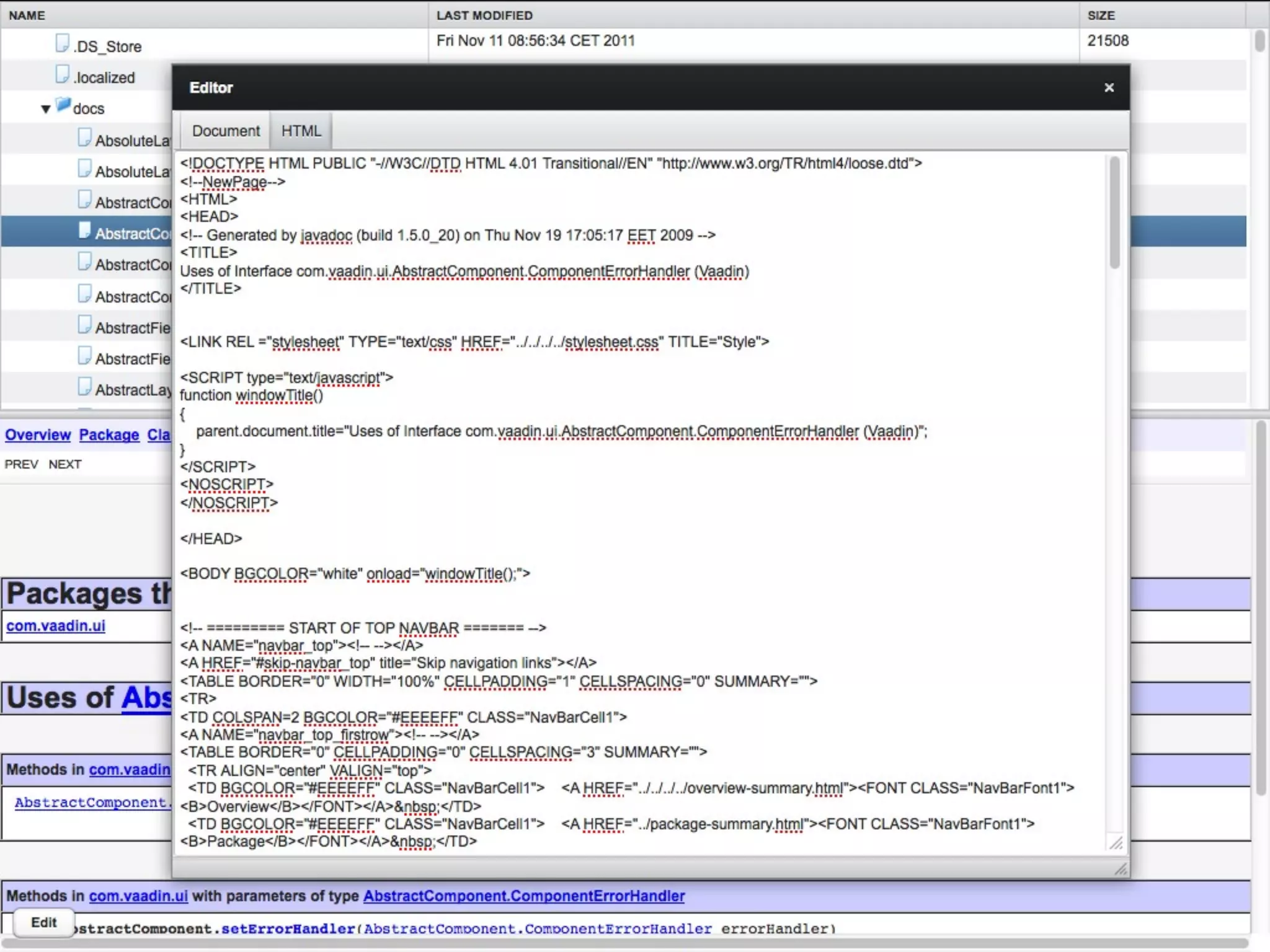1270x952 pixels.
Task: Click the 'function windowTitle()' source line
Action: pyautogui.click(x=251, y=395)
